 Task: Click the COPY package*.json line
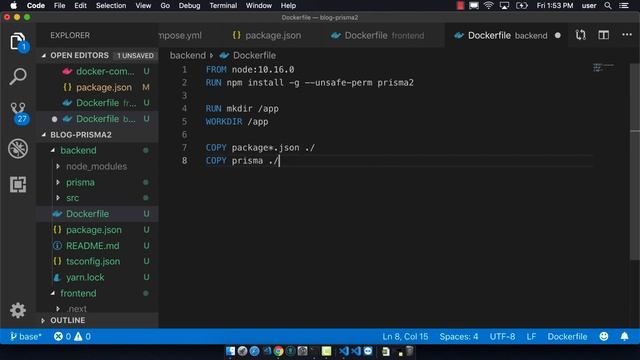point(260,147)
